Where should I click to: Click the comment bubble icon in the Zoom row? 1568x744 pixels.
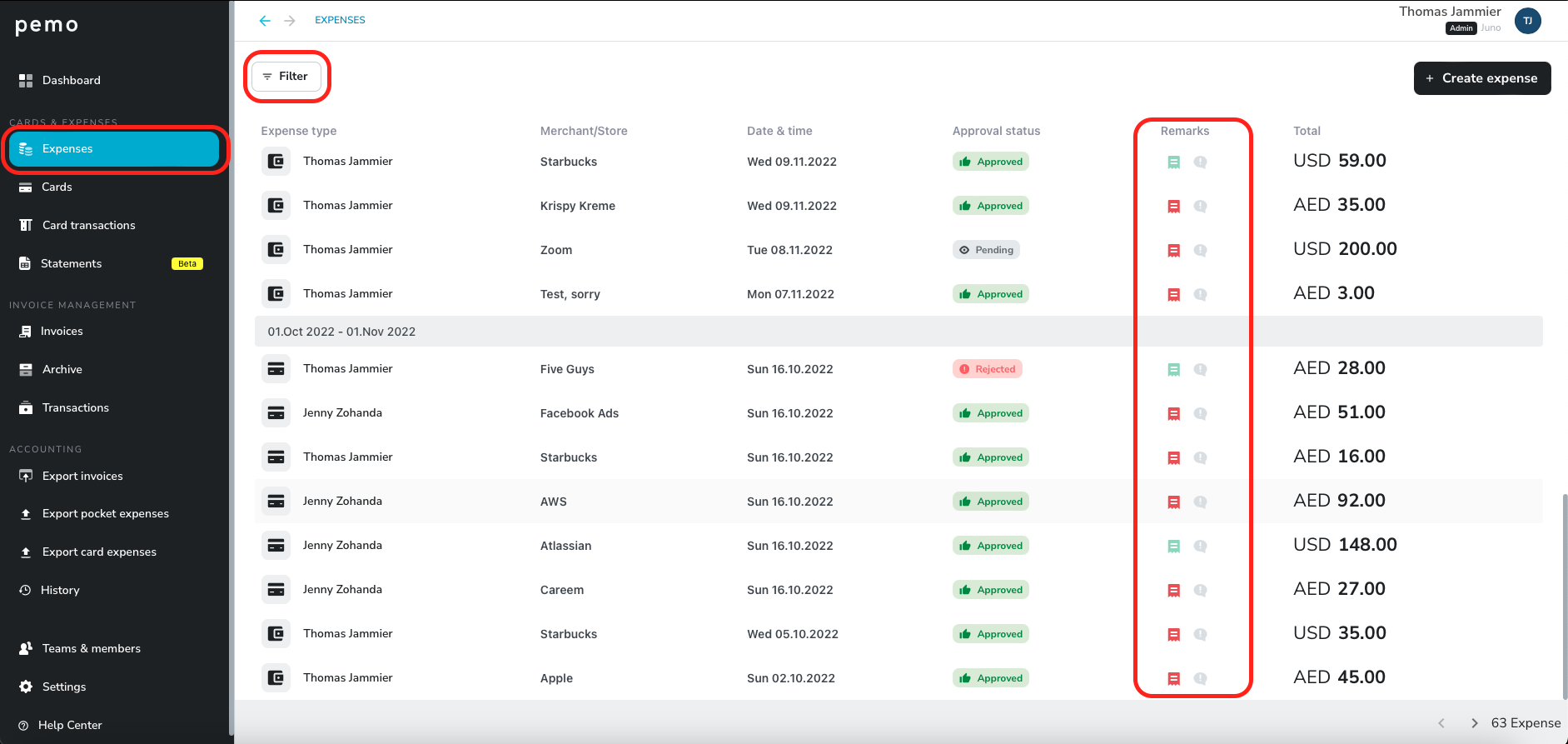[x=1200, y=250]
